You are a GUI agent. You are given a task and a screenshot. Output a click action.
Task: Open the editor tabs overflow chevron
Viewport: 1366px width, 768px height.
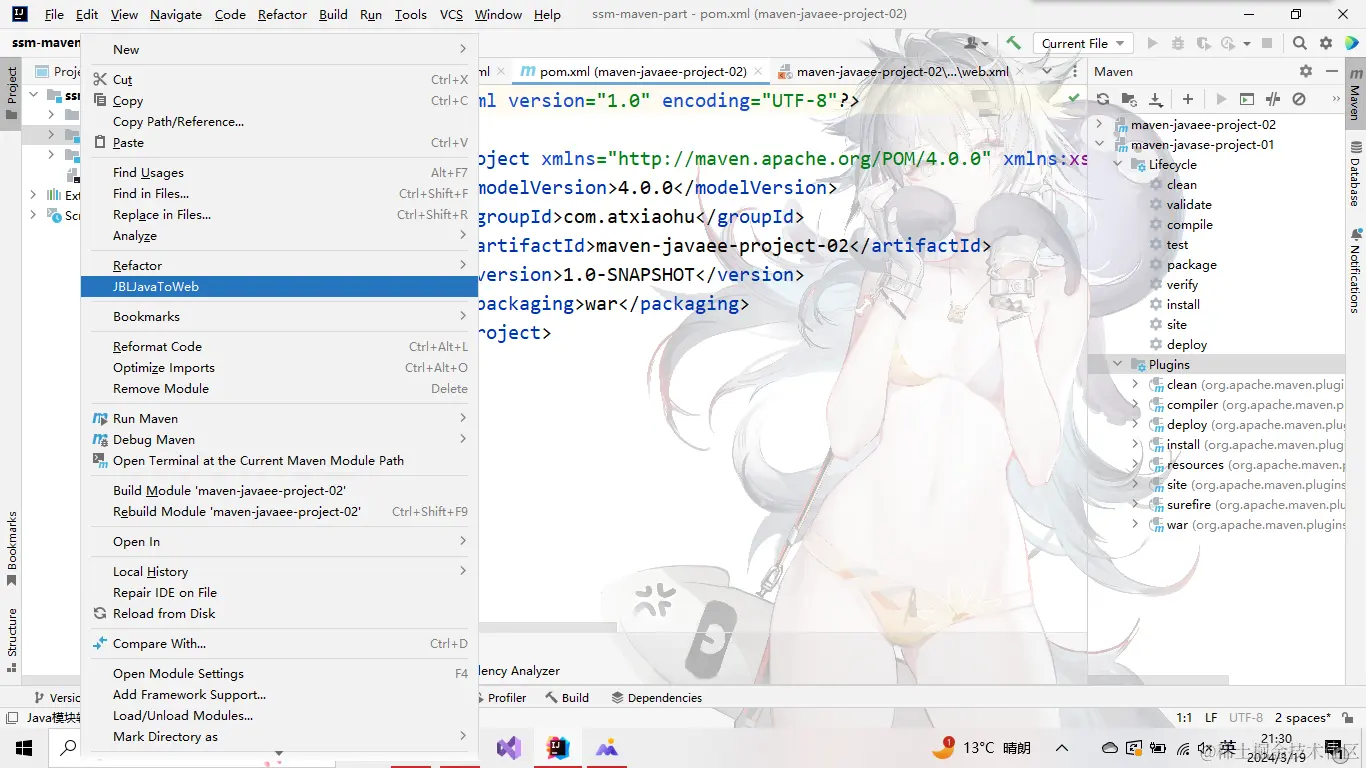pyautogui.click(x=1047, y=71)
